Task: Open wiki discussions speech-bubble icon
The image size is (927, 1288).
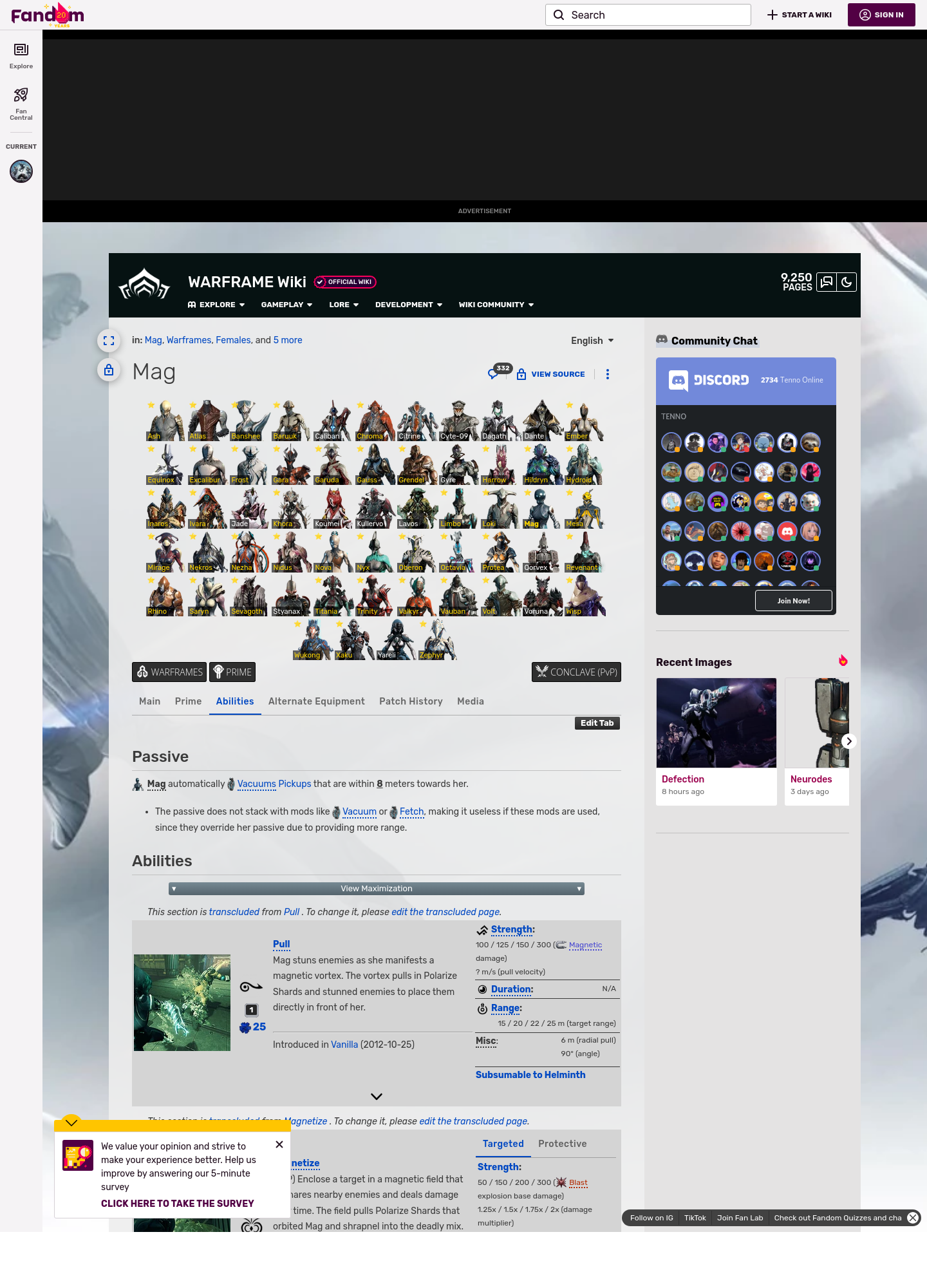Action: coord(827,282)
